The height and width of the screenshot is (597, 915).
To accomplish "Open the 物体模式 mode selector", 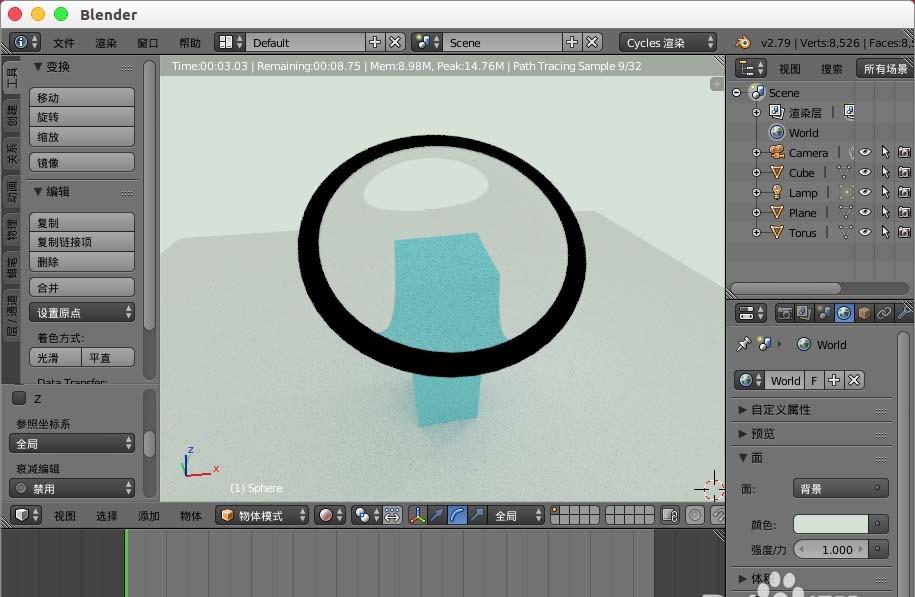I will coord(262,515).
